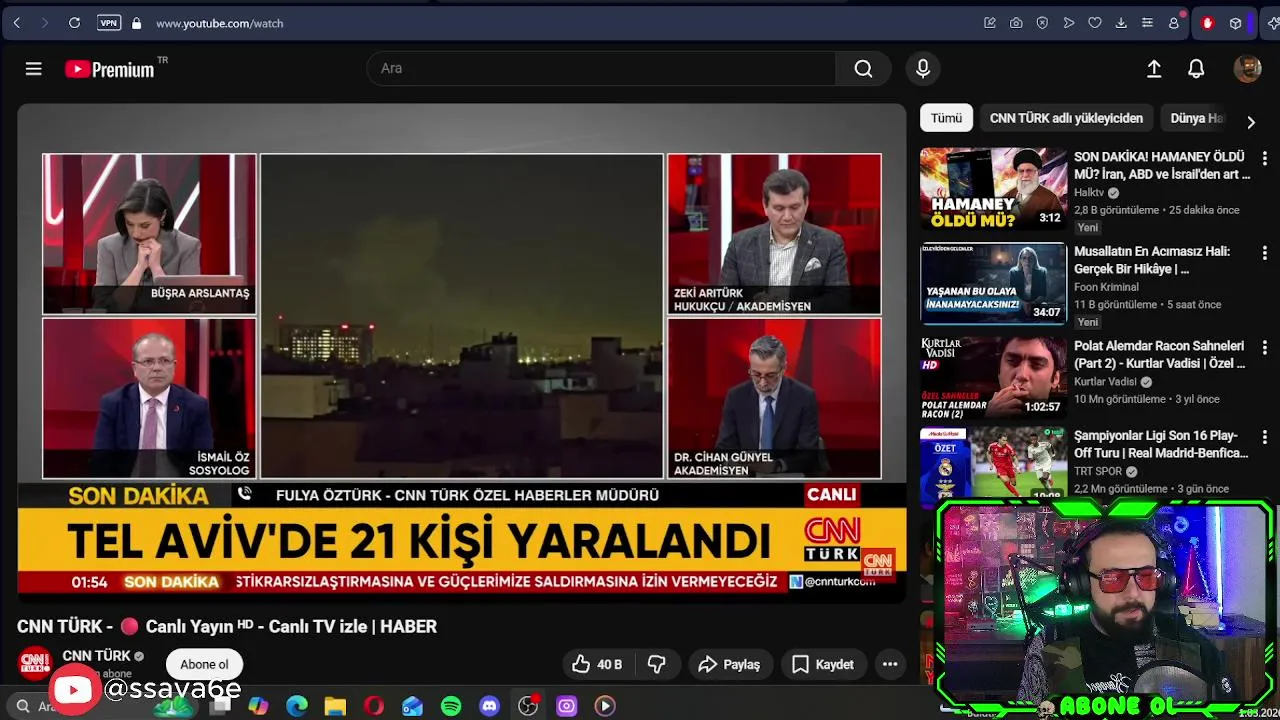
Task: Open Outlook mail from taskbar
Action: [x=412, y=706]
